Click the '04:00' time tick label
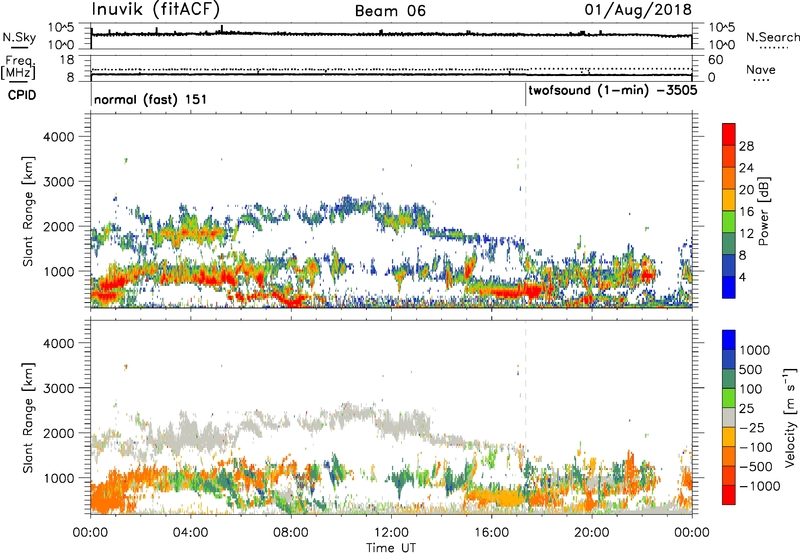This screenshot has width=800, height=554. click(x=190, y=533)
